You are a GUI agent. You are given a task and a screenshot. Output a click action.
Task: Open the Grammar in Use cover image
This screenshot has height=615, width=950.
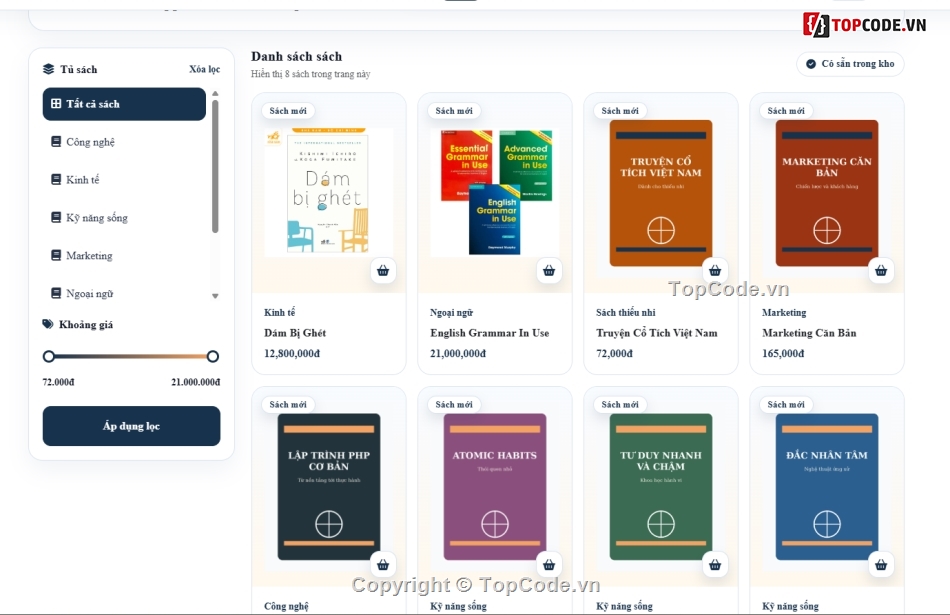(x=495, y=191)
